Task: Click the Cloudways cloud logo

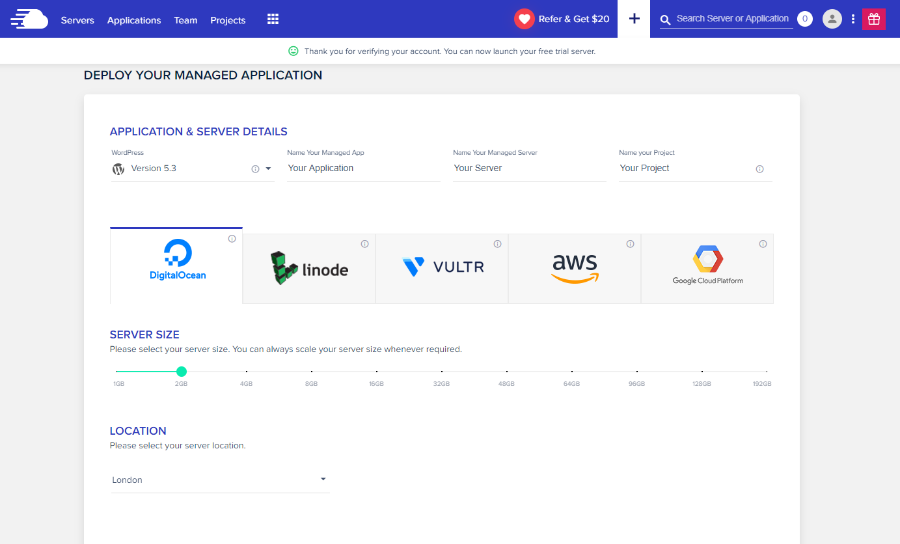Action: click(x=29, y=19)
